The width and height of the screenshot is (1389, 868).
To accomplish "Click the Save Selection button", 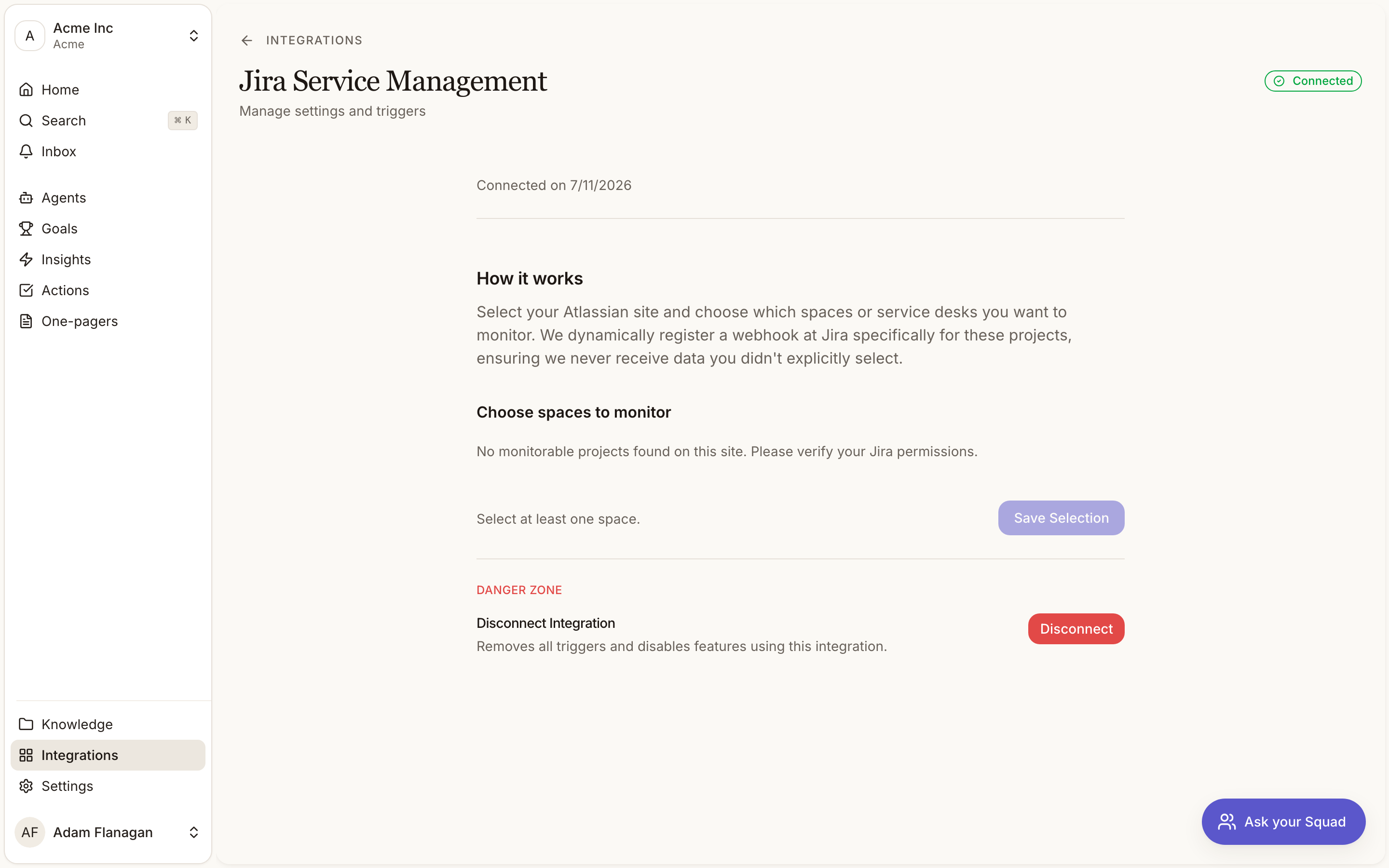I will (1061, 518).
